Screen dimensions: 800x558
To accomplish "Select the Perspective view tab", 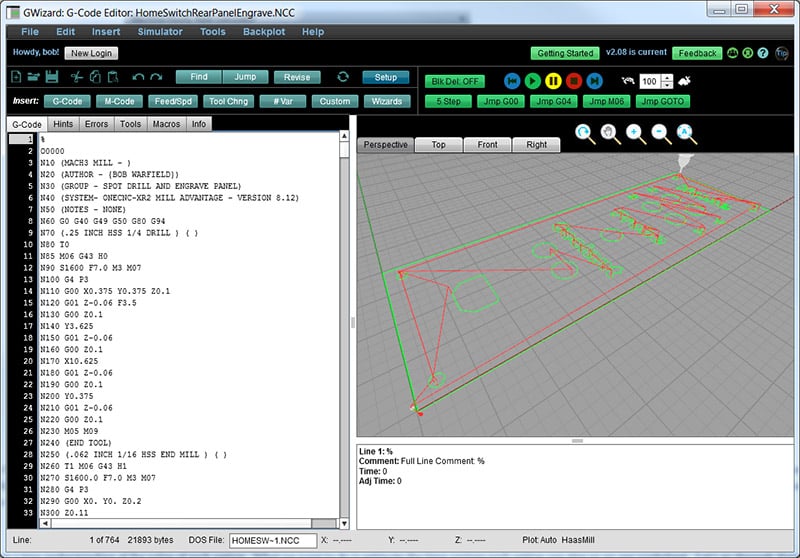I will click(386, 145).
